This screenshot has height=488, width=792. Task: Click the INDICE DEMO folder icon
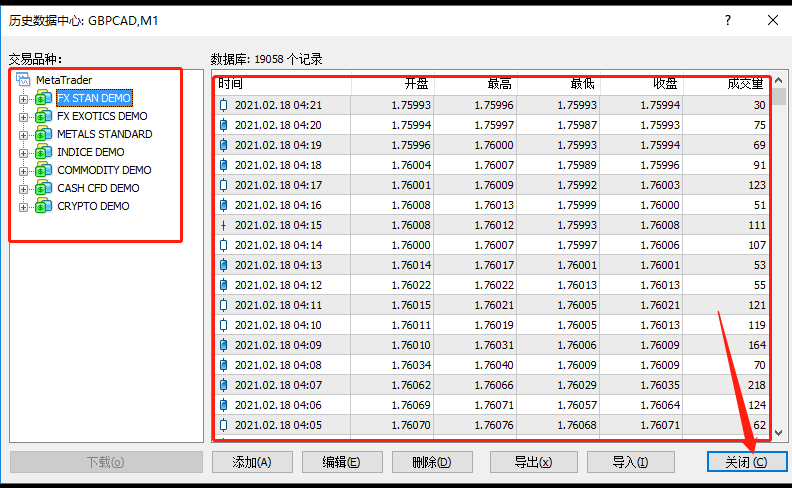tap(43, 152)
